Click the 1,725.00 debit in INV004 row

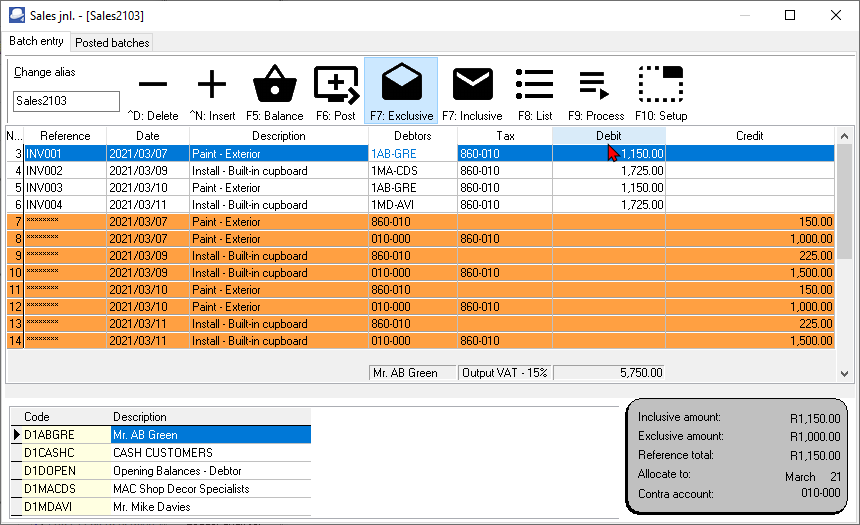tap(609, 205)
